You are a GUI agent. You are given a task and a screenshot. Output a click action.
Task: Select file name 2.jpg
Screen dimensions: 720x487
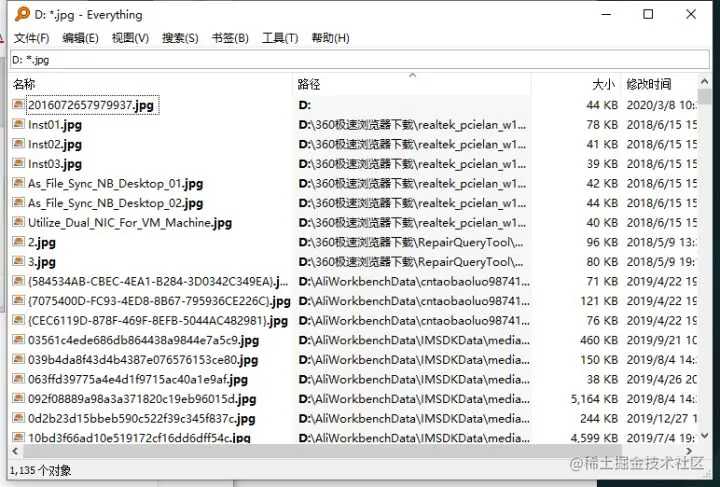click(42, 242)
